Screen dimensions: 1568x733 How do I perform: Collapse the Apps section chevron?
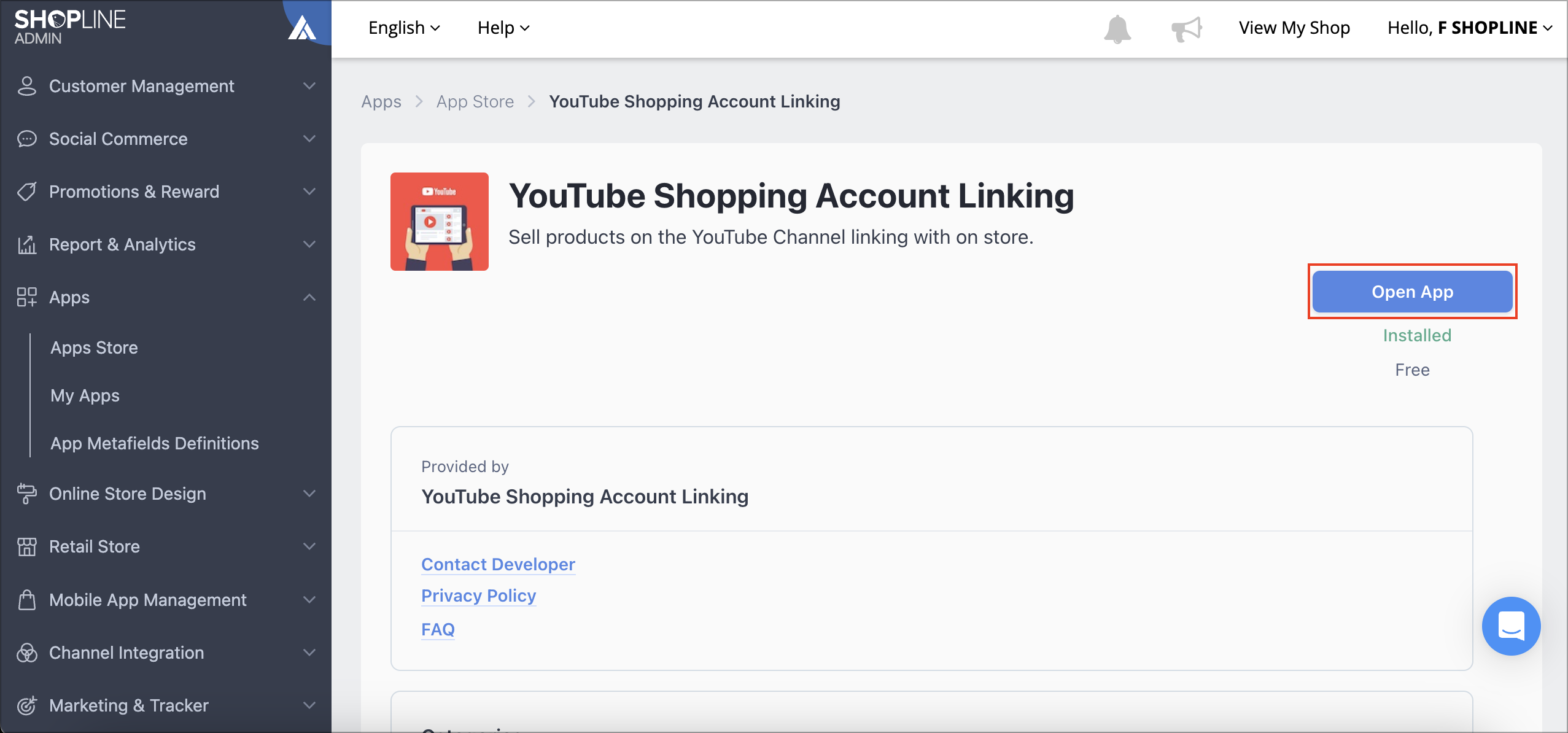point(309,297)
